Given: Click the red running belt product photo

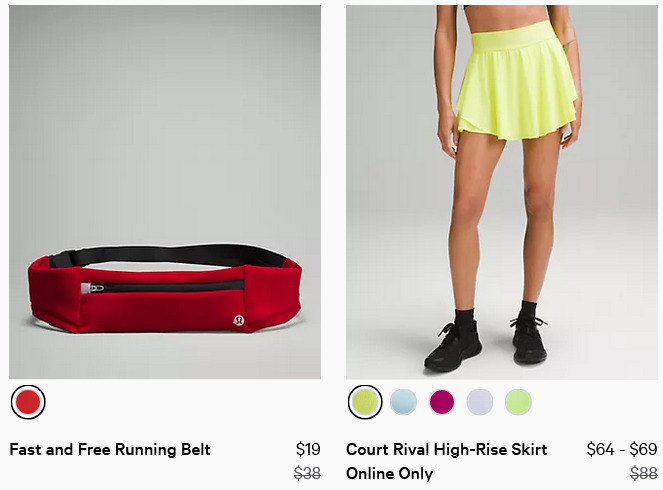Looking at the screenshot, I should [x=165, y=192].
